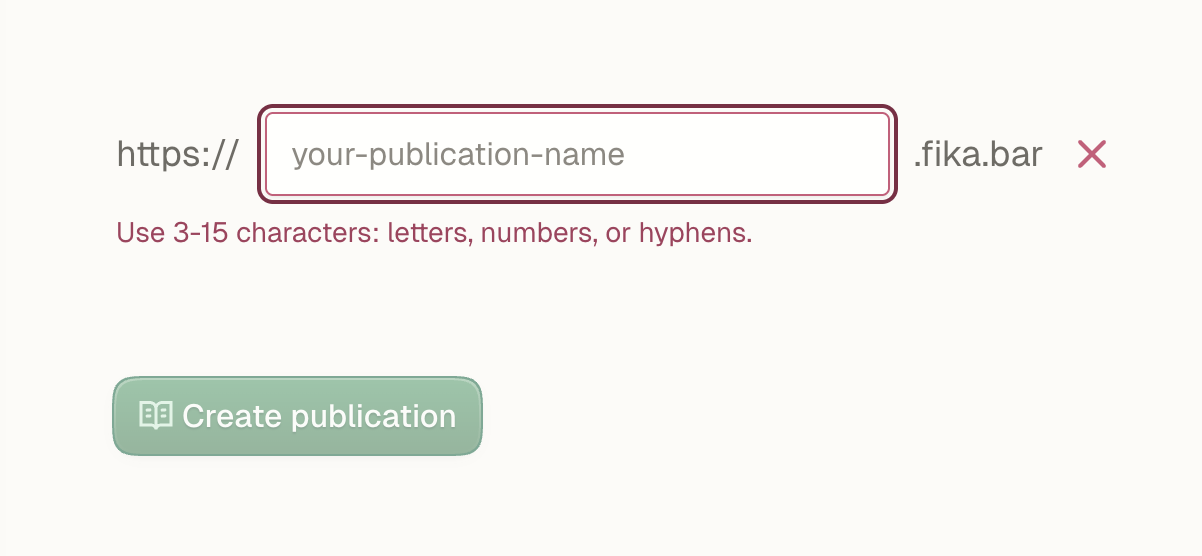Screen dimensions: 1202x556
Task: Click the dark red border of subdomain input
Action: (x=577, y=108)
